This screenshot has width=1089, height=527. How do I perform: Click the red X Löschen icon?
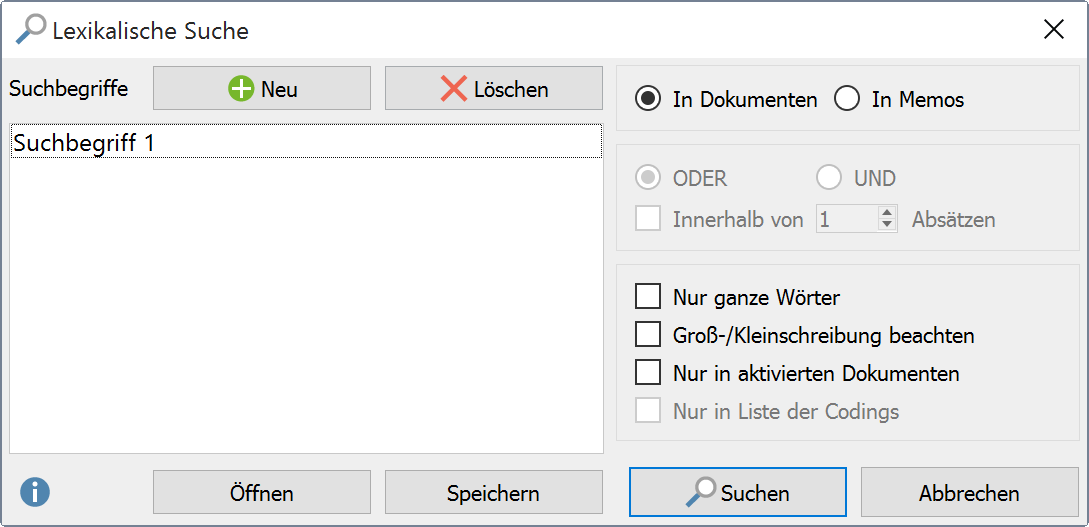[454, 89]
